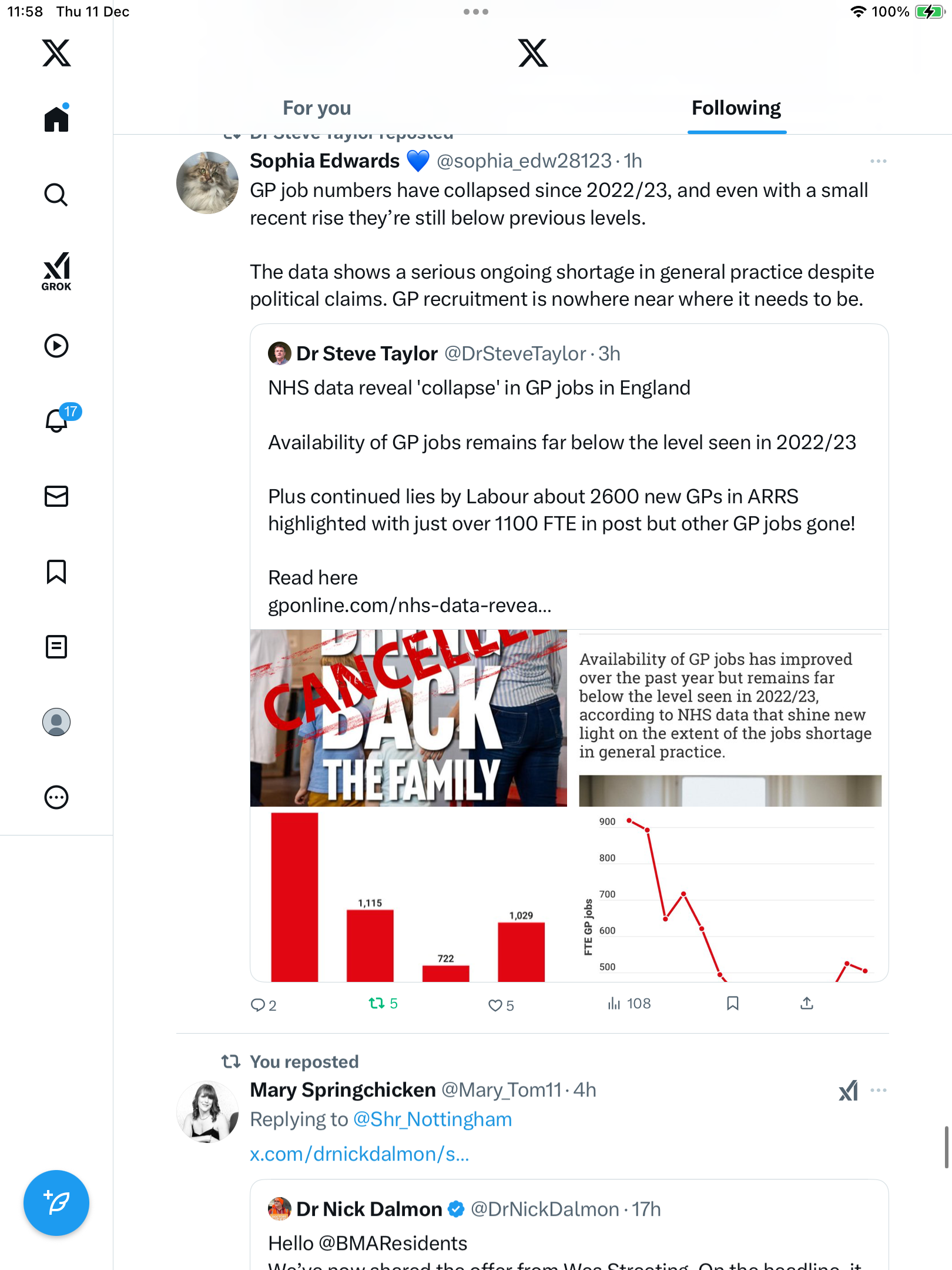Viewport: 952px width, 1270px height.
Task: Open the @Shr_Nottingham profile link
Action: [x=433, y=1119]
